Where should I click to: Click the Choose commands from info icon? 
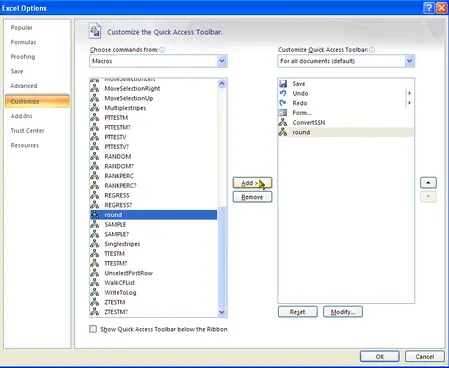point(162,50)
